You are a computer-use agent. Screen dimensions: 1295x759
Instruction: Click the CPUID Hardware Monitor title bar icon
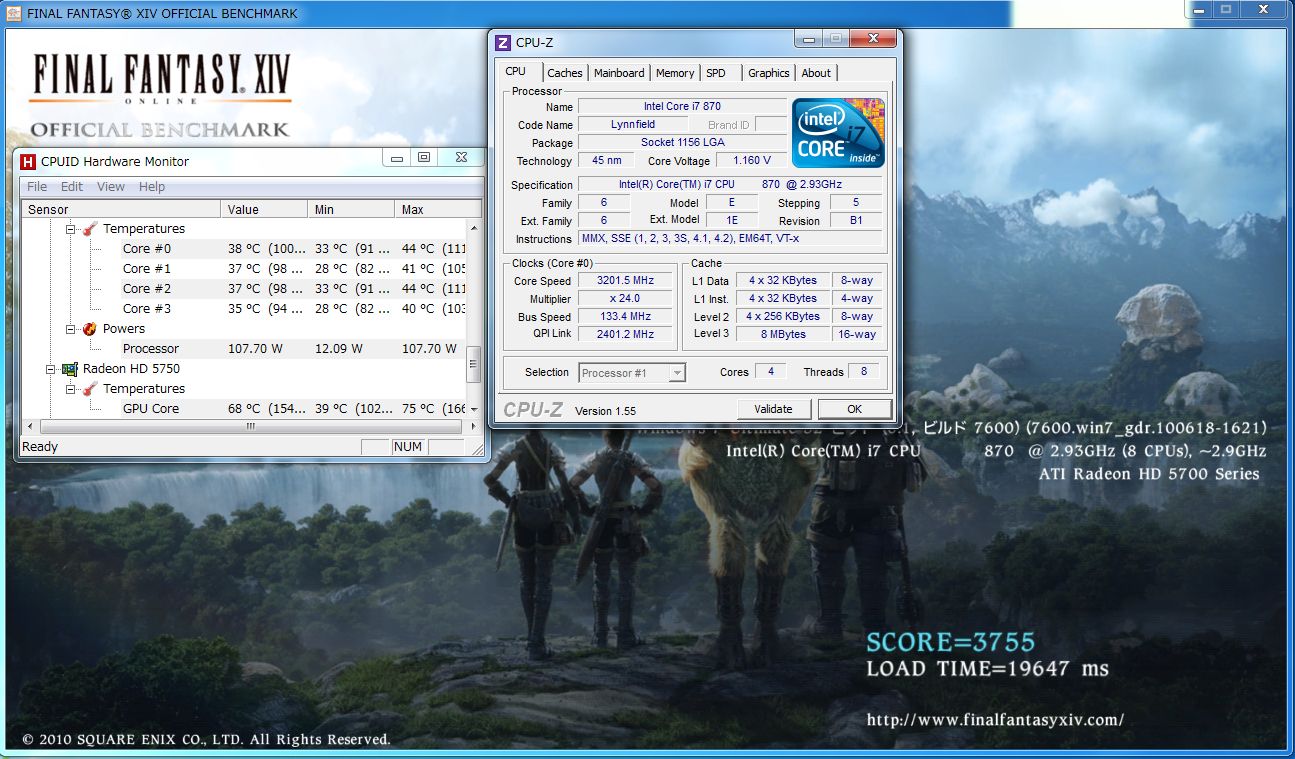tap(28, 161)
